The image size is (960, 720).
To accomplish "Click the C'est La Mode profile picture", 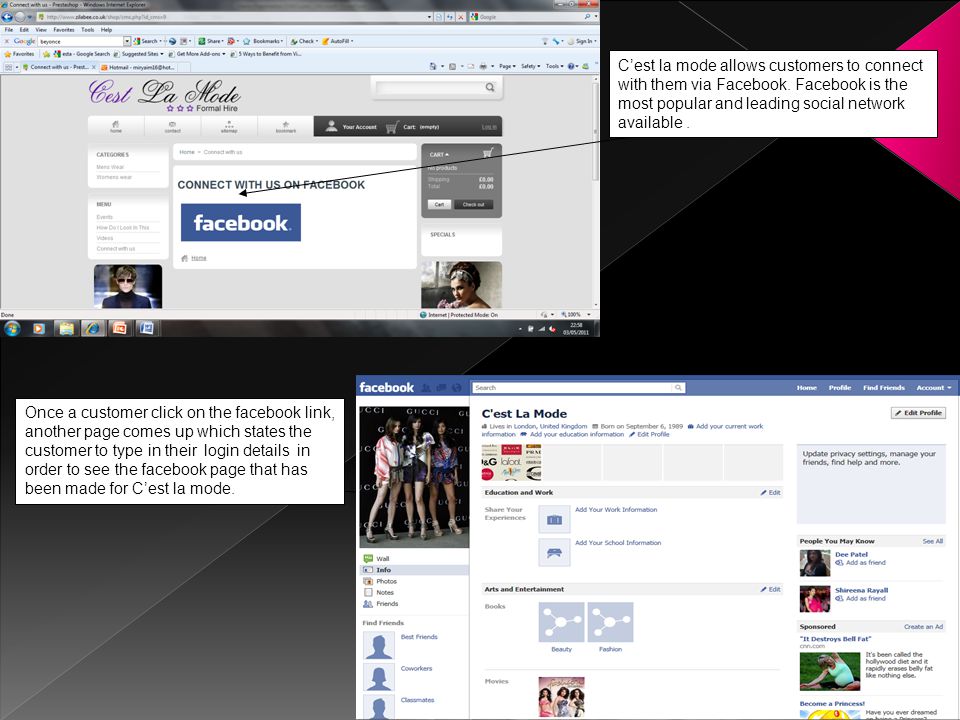I will [414, 477].
